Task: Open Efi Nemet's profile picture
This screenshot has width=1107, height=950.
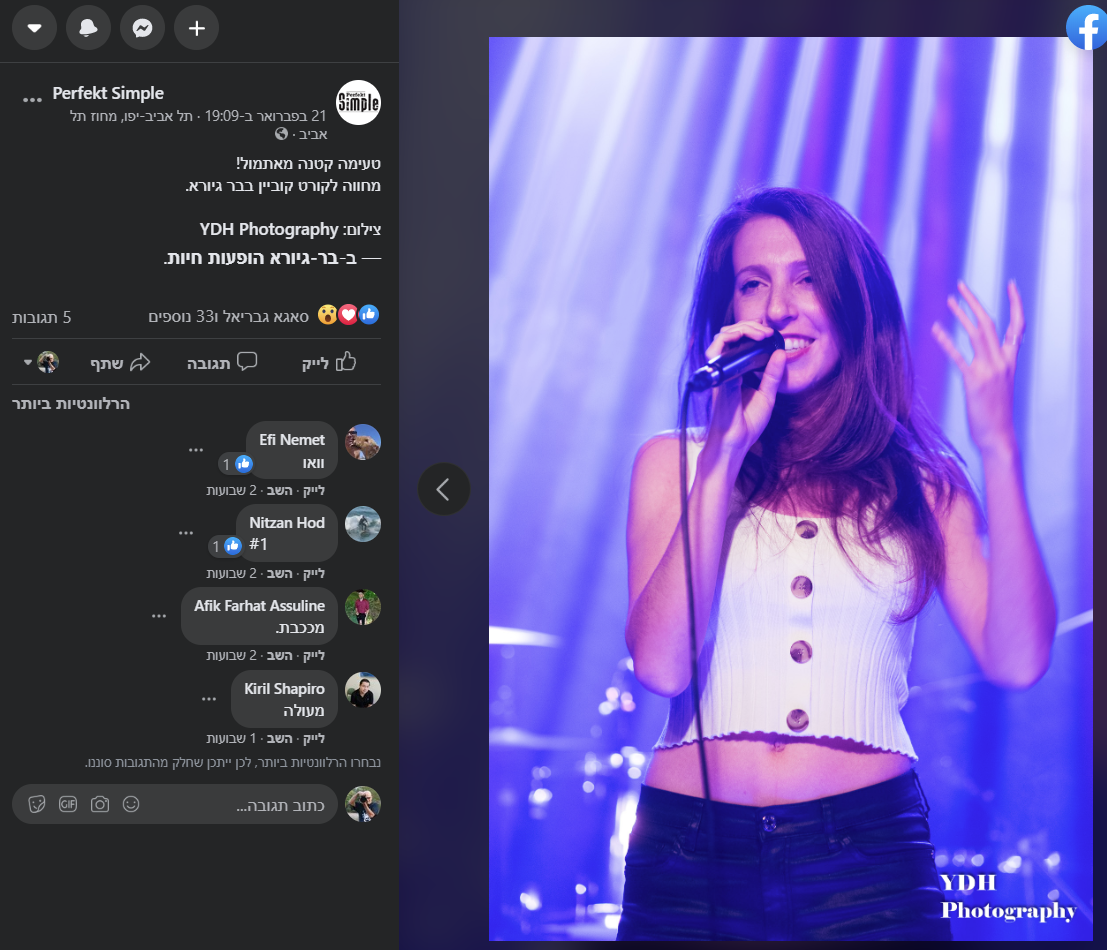Action: coord(363,443)
